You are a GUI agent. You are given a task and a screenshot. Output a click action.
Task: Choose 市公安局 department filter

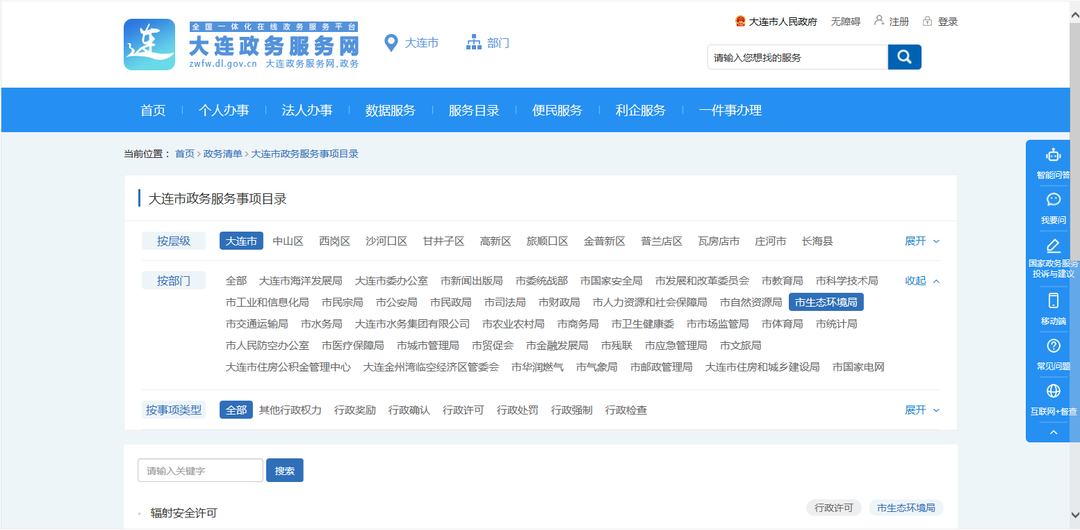pos(396,302)
